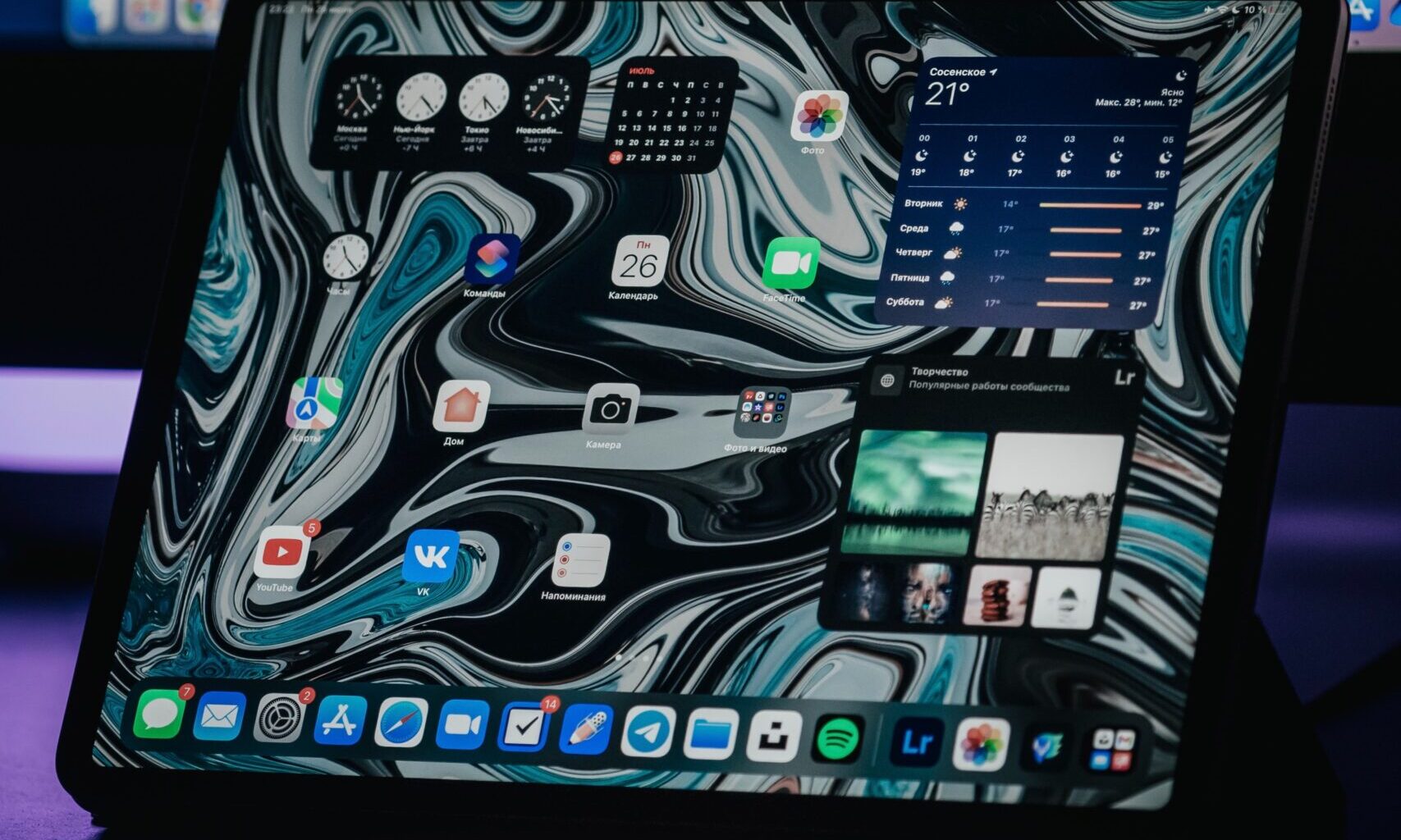The image size is (1401, 840).
Task: Open the Unsplash app in the dock
Action: point(774,736)
